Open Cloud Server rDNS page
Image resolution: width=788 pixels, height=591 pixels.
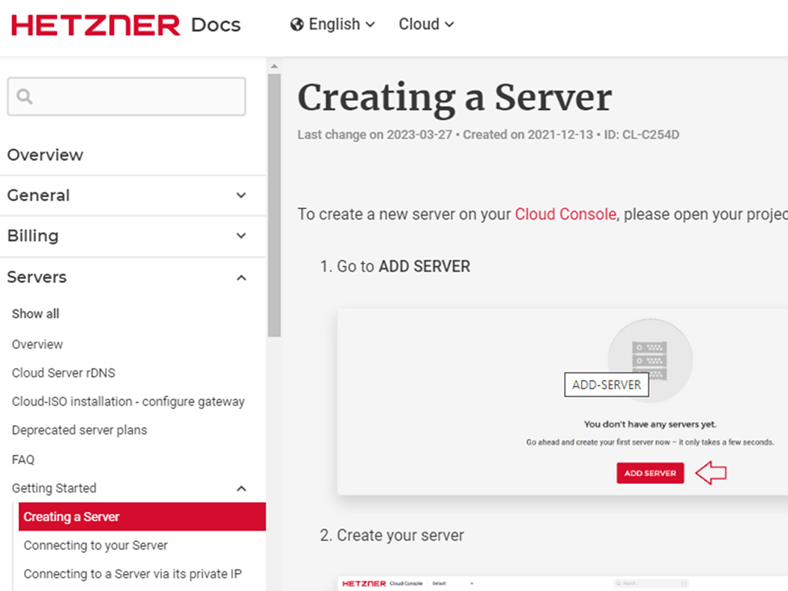click(x=63, y=373)
